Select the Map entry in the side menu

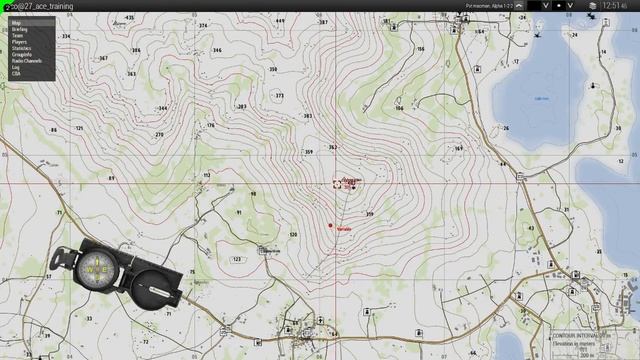click(31, 23)
